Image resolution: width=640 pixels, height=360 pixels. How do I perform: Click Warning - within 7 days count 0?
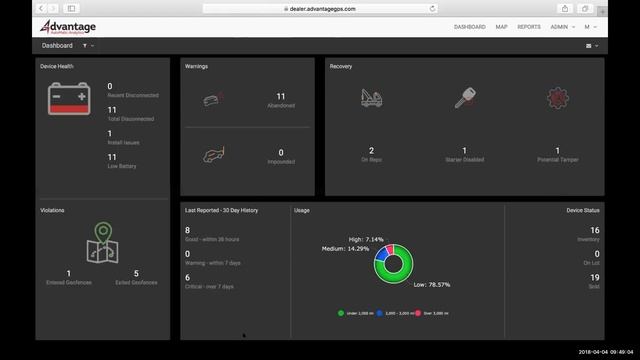(187, 254)
